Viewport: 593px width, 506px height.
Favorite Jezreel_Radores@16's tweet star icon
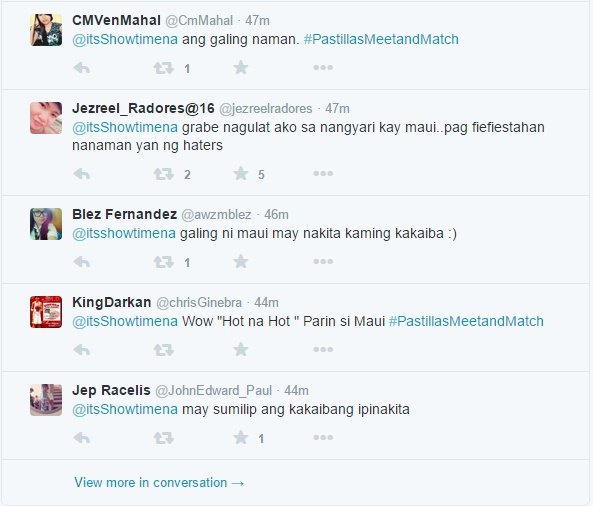coord(241,174)
